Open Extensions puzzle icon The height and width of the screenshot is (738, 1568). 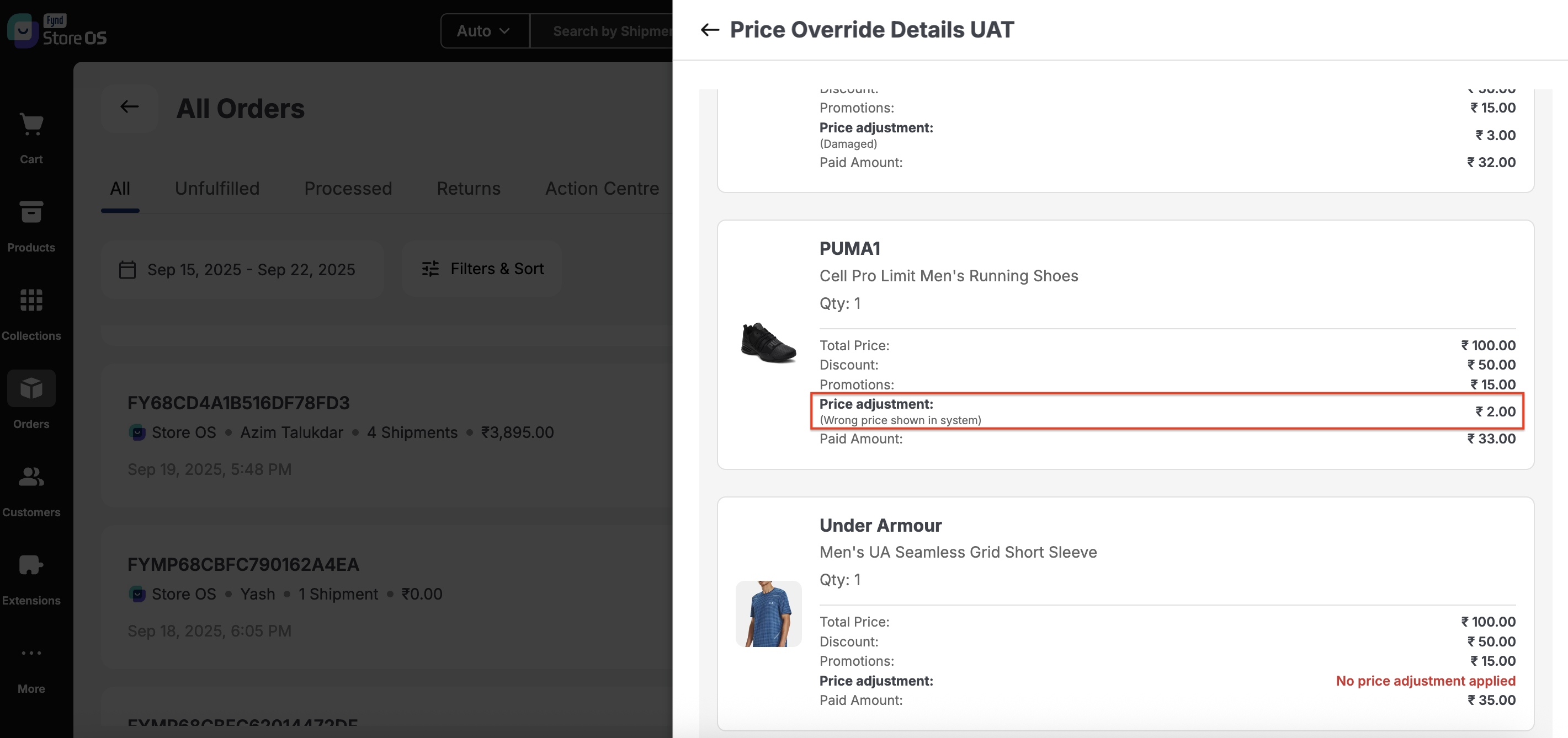tap(31, 565)
